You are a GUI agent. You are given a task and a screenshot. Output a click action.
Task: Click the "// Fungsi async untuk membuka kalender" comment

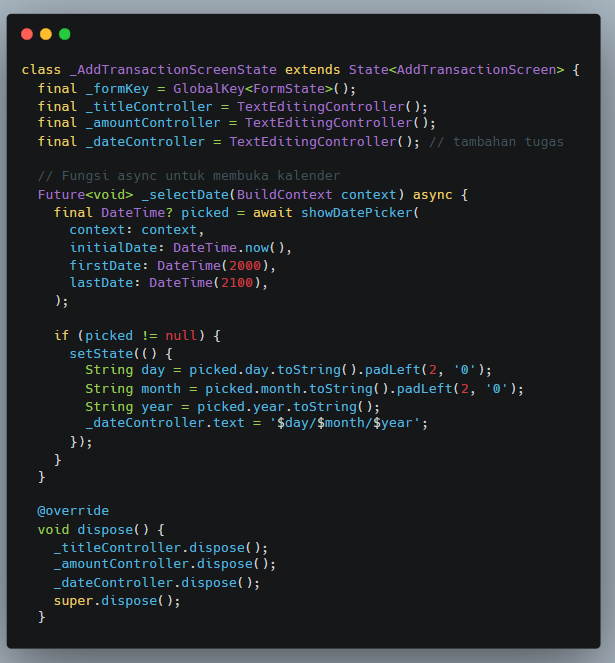189,175
